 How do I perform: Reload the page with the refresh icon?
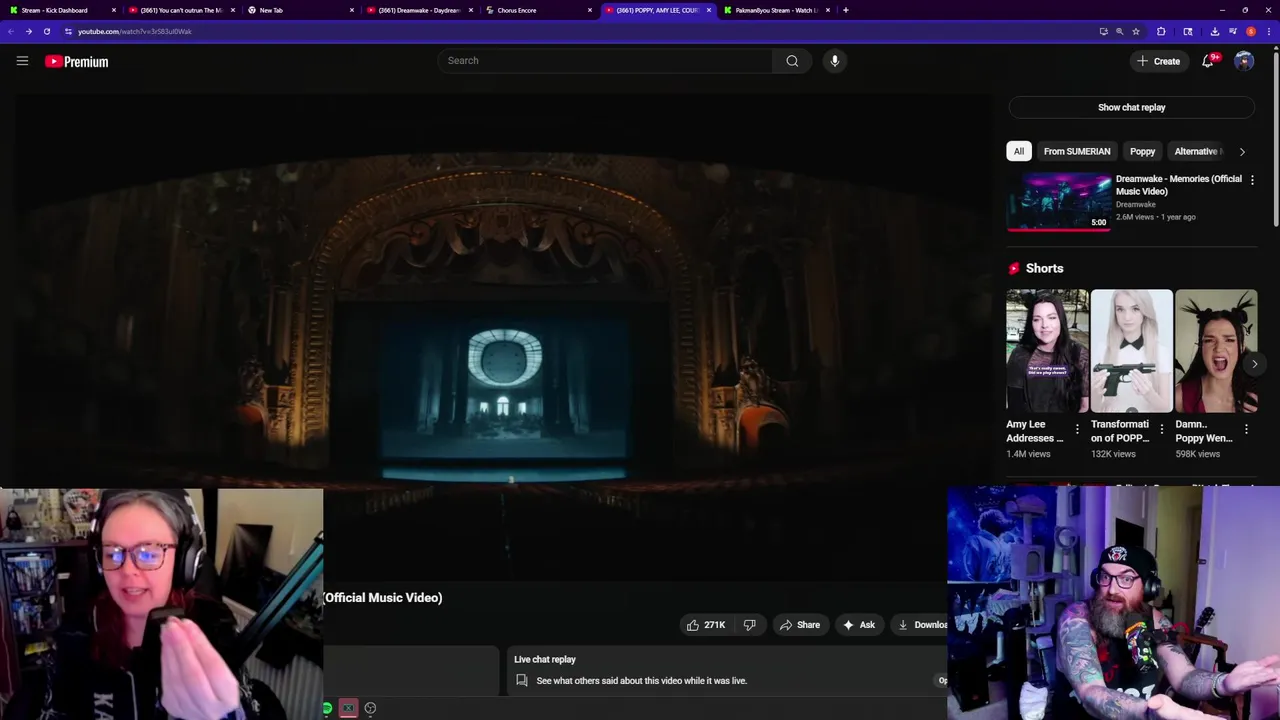click(46, 31)
